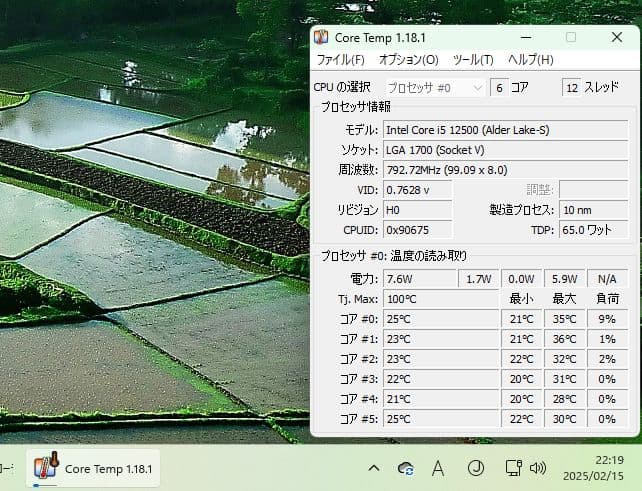The image size is (642, 491).
Task: Click the 製造プロセス value 10 nm
Action: (593, 210)
